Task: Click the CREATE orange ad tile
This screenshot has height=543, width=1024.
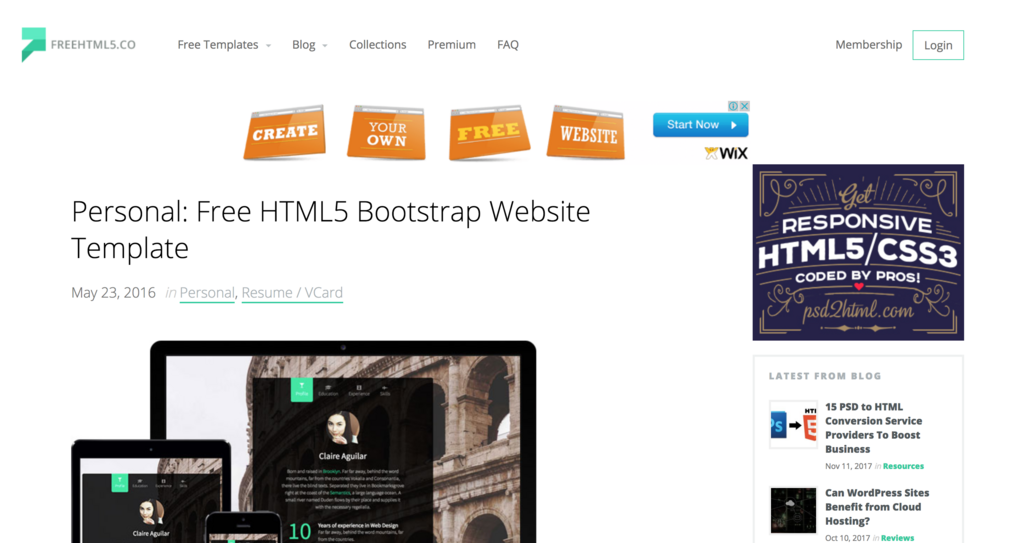Action: (x=285, y=133)
